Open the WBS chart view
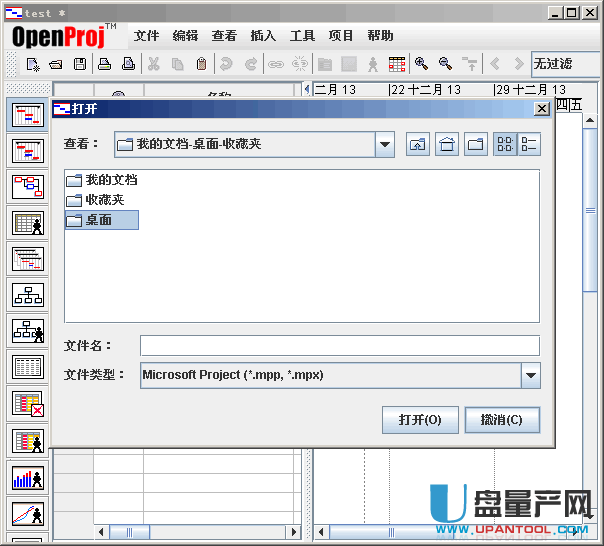 (27, 294)
